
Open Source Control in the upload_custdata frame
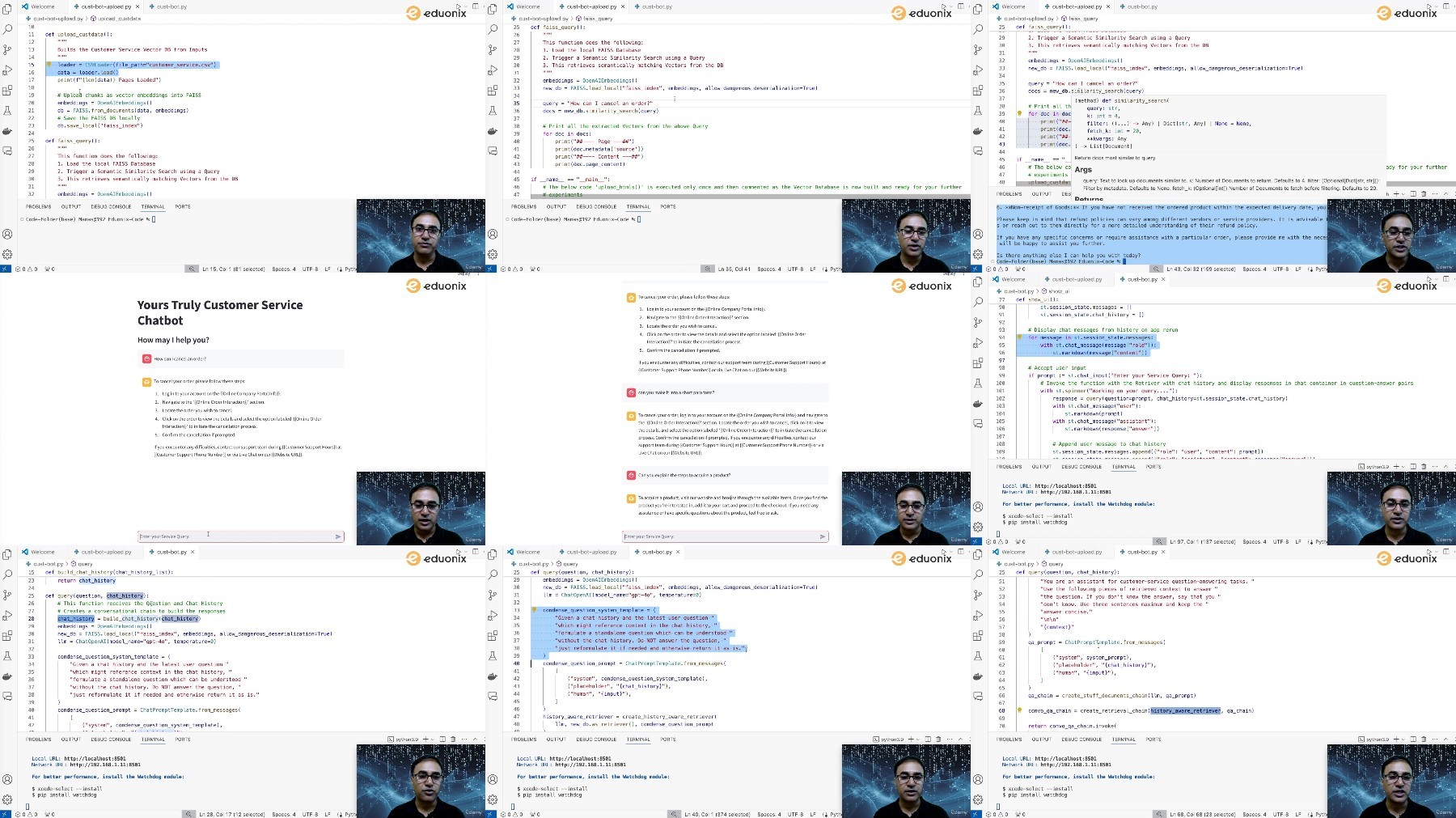[7, 49]
